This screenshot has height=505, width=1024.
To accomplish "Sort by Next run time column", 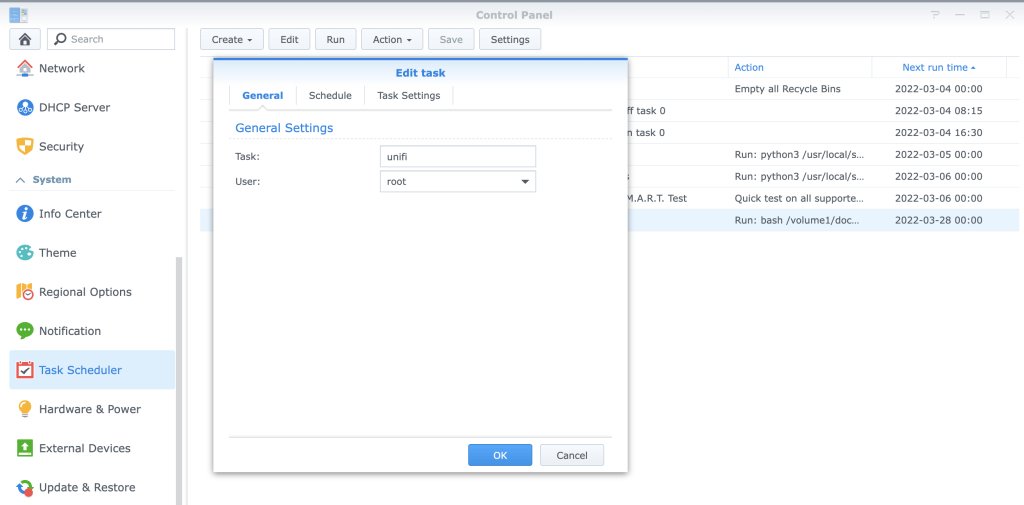I will click(937, 67).
